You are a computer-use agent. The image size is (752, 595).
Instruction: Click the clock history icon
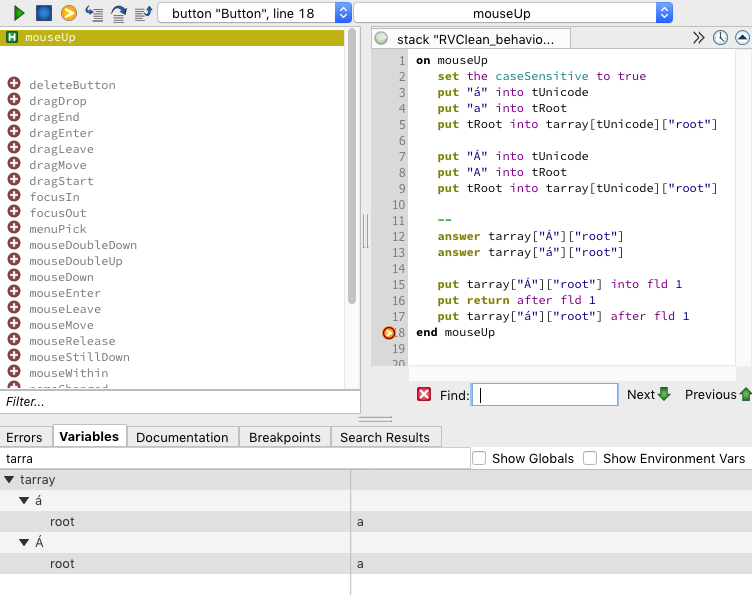720,38
